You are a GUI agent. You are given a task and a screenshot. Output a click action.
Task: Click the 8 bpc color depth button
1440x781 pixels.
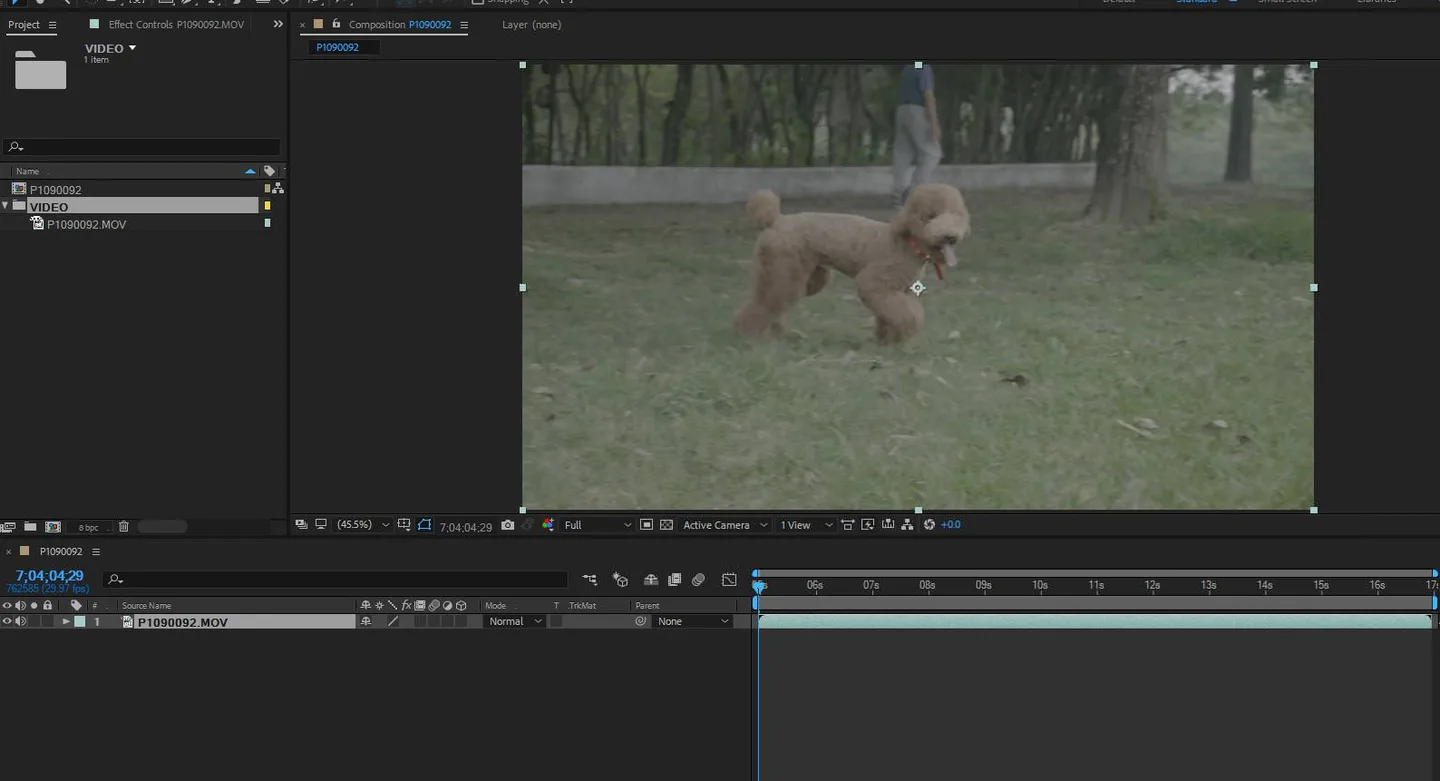coord(89,527)
